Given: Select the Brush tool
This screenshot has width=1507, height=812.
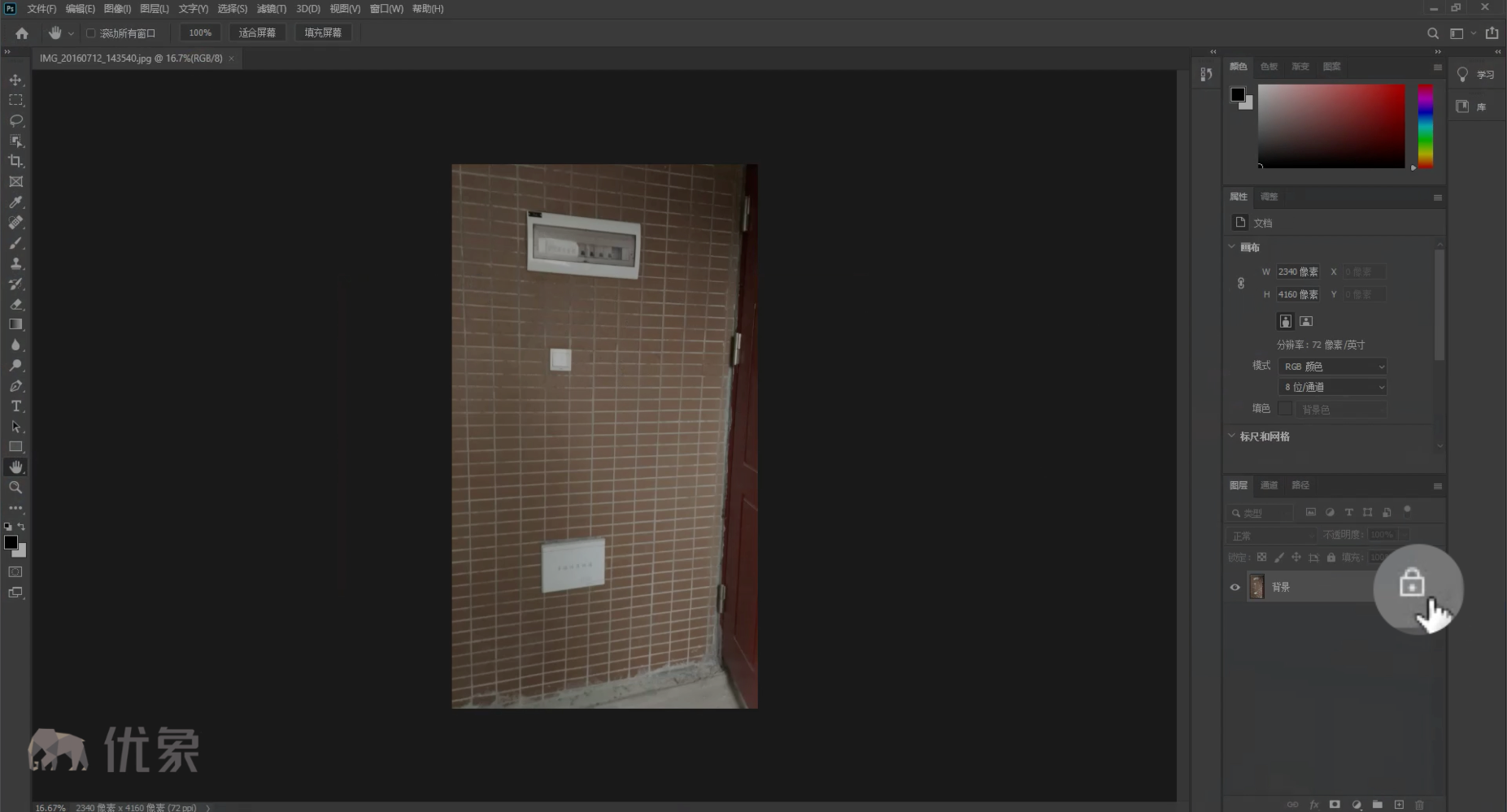Looking at the screenshot, I should pos(15,243).
